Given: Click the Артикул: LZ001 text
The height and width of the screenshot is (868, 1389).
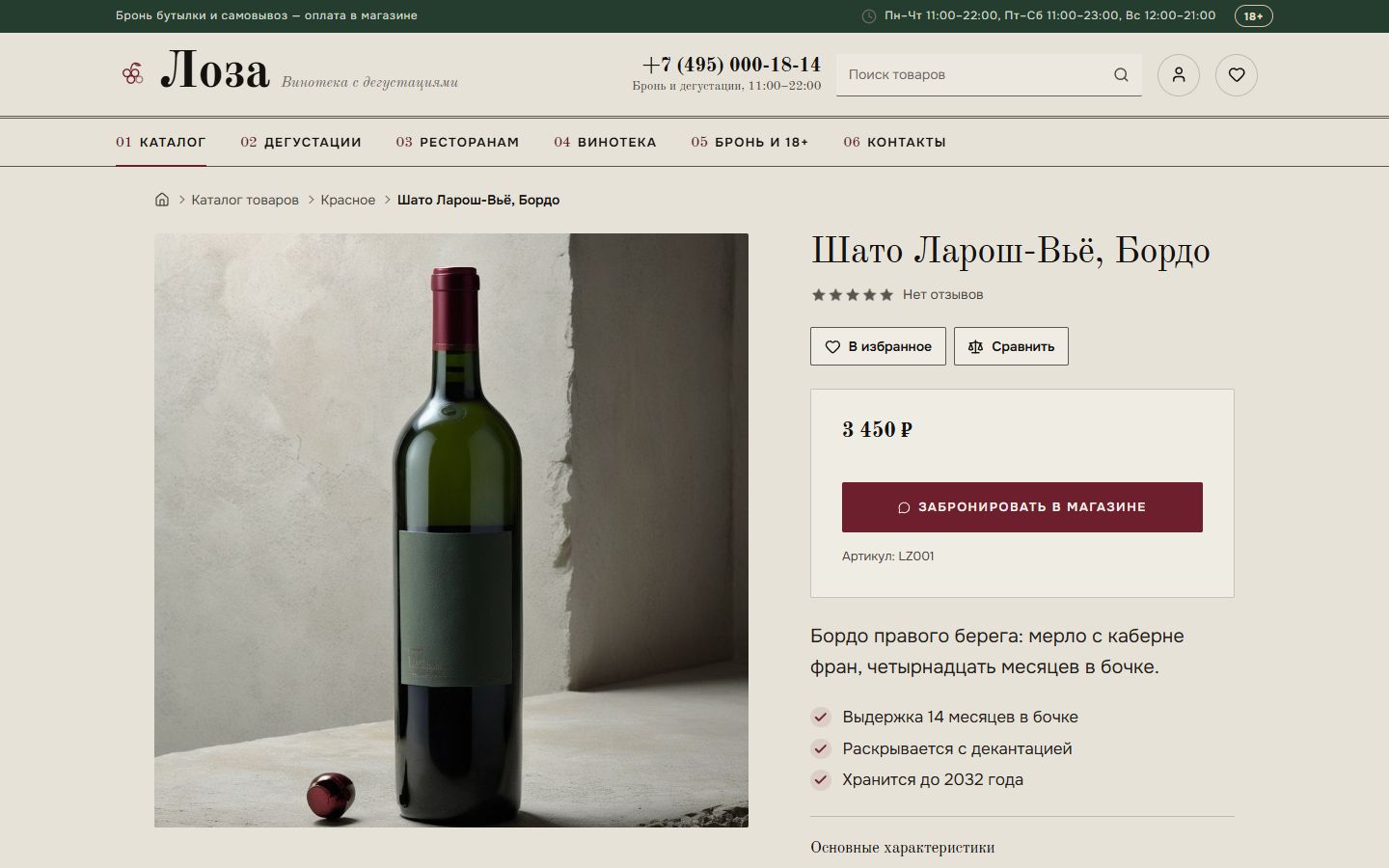Looking at the screenshot, I should [887, 556].
